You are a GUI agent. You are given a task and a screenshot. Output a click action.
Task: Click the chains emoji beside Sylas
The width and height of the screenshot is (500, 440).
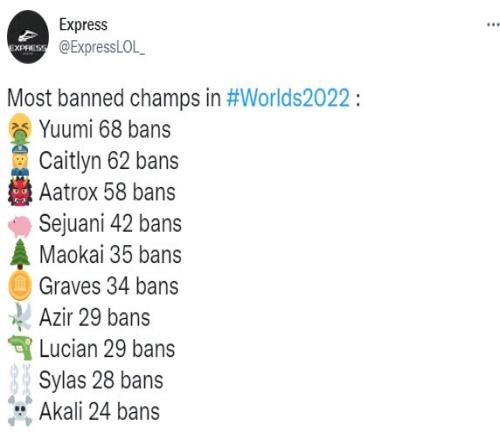coord(20,380)
